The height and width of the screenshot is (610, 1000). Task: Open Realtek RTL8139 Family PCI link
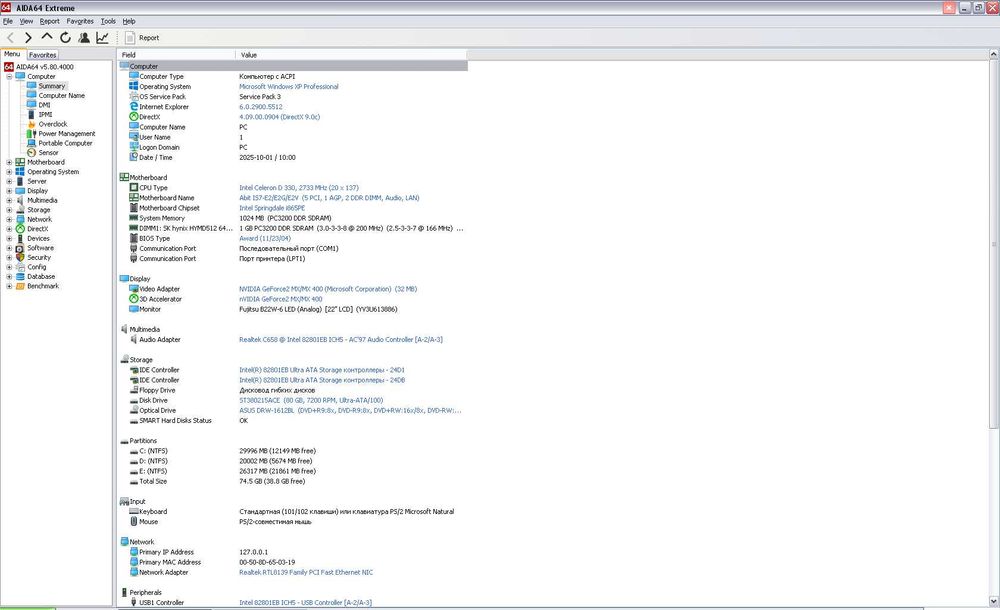pyautogui.click(x=305, y=572)
